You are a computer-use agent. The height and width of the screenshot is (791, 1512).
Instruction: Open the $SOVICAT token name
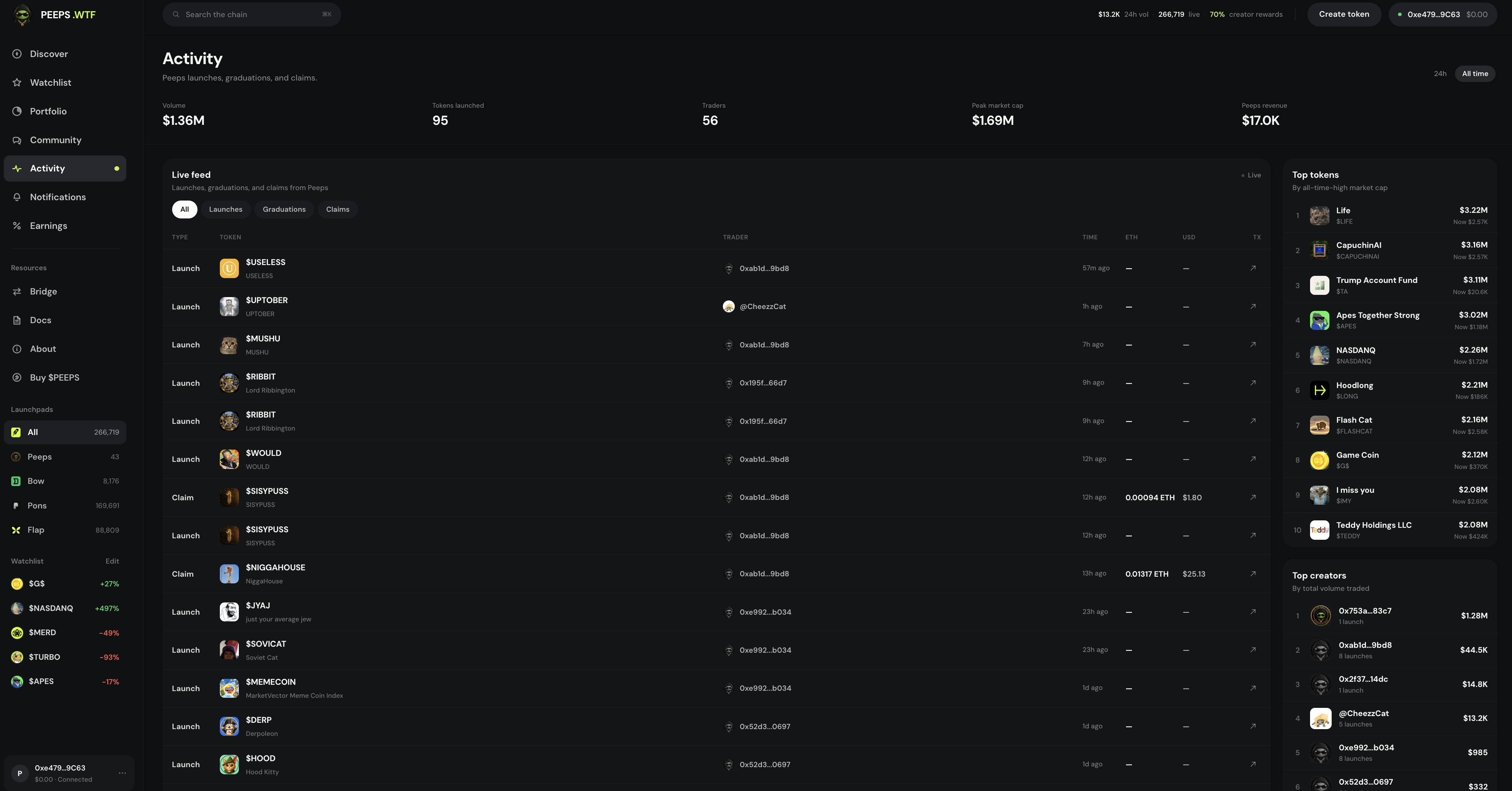click(266, 644)
